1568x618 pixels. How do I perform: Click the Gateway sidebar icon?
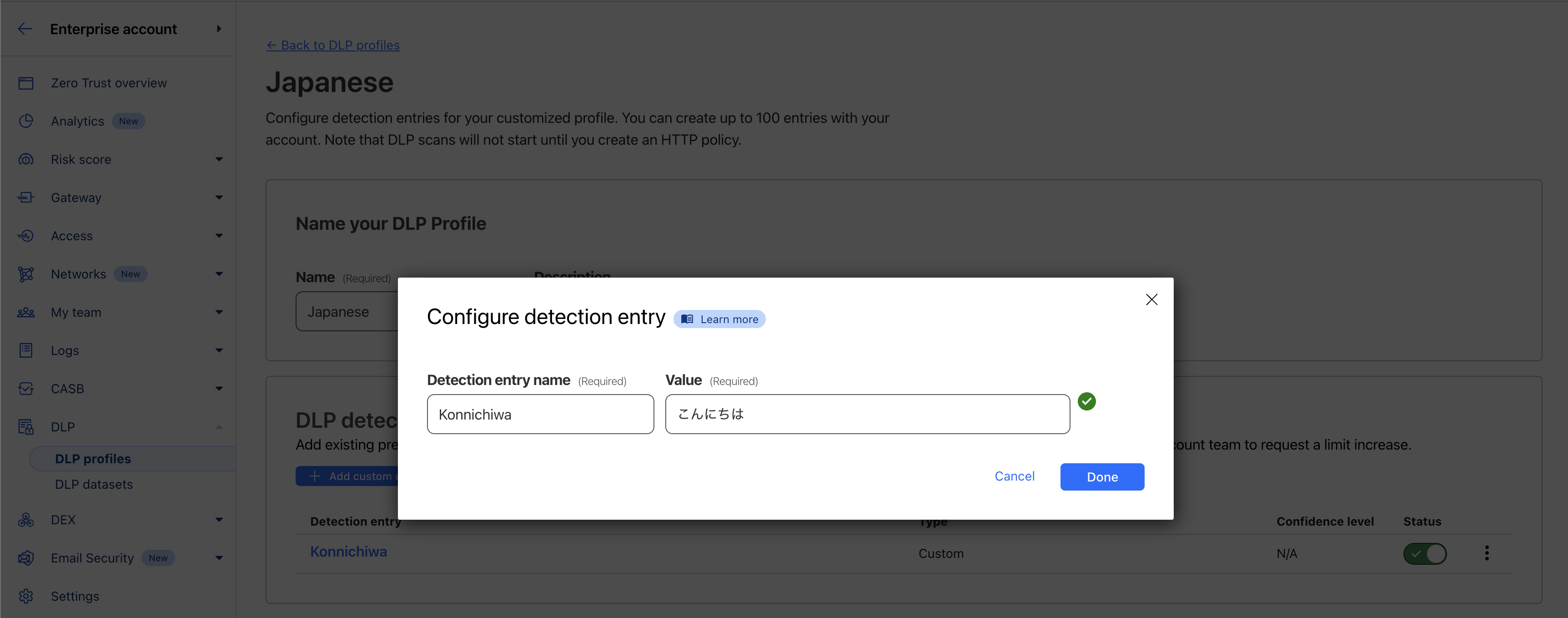[25, 197]
